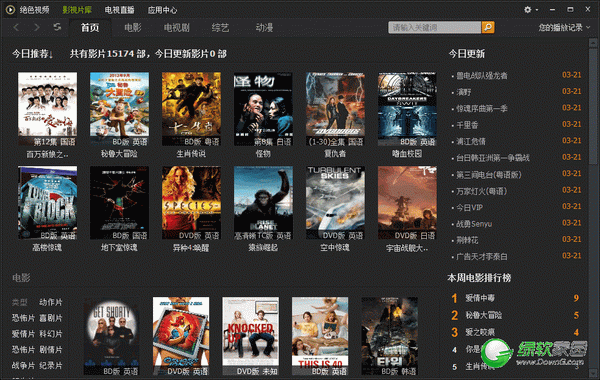Open 第三间电台(粤语版) update entry
The height and width of the screenshot is (380, 600).
(489, 175)
